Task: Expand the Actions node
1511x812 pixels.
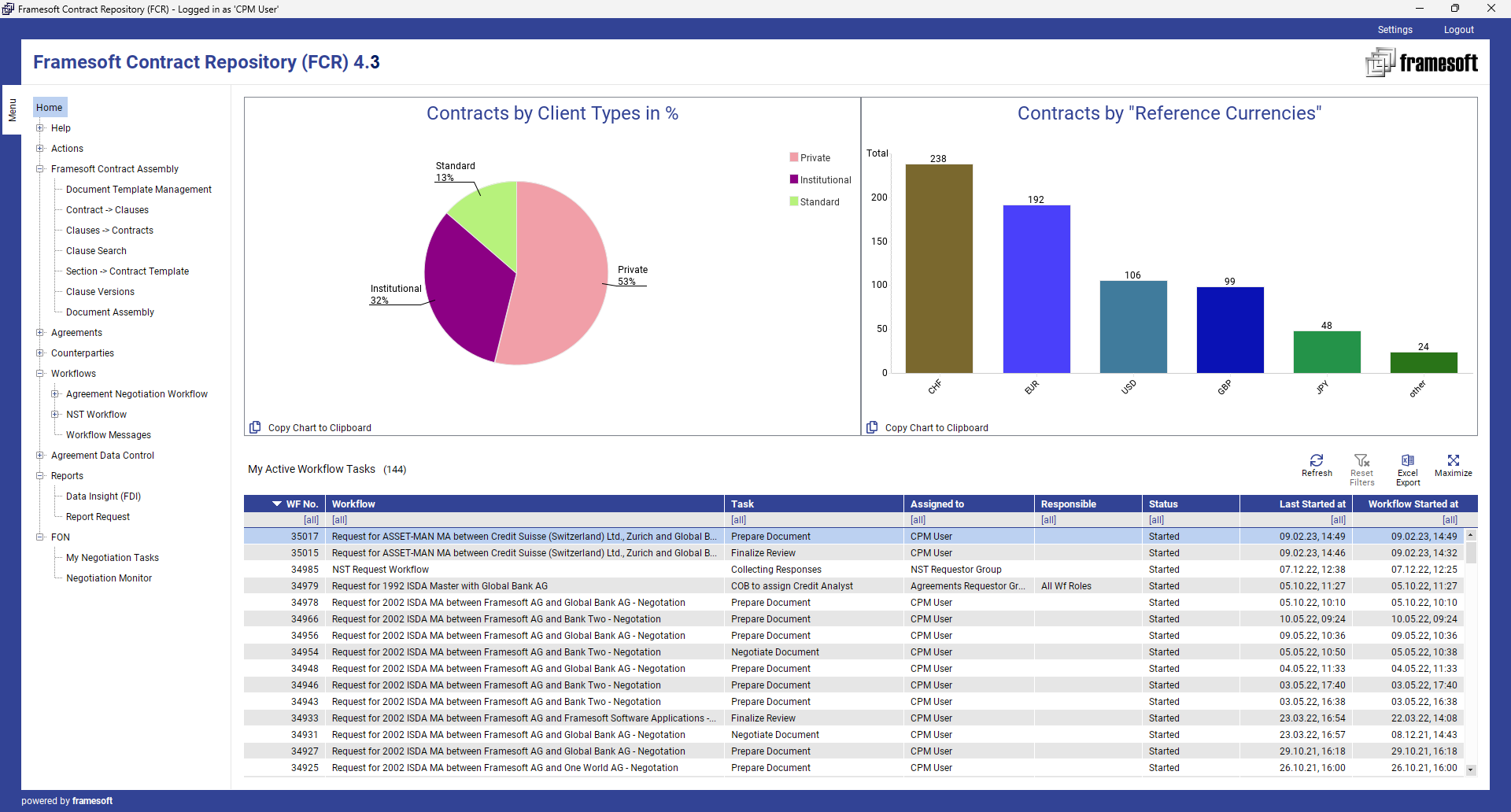Action: click(x=40, y=148)
